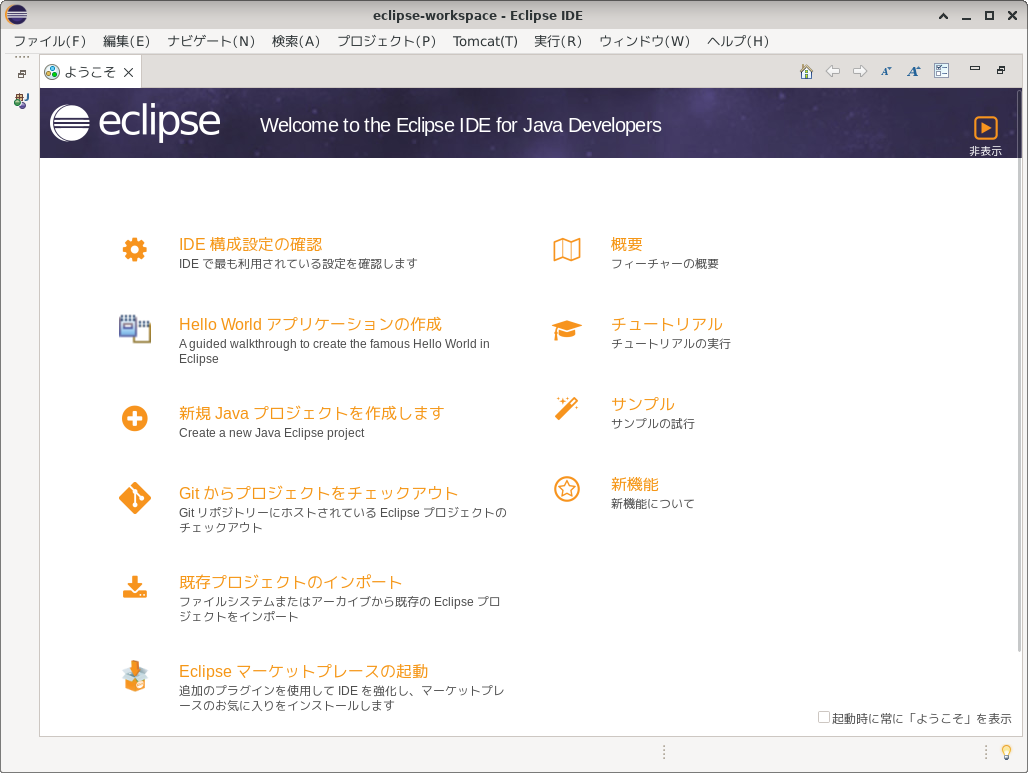This screenshot has width=1028, height=773.
Task: Click the navigate back arrow
Action: 833,71
